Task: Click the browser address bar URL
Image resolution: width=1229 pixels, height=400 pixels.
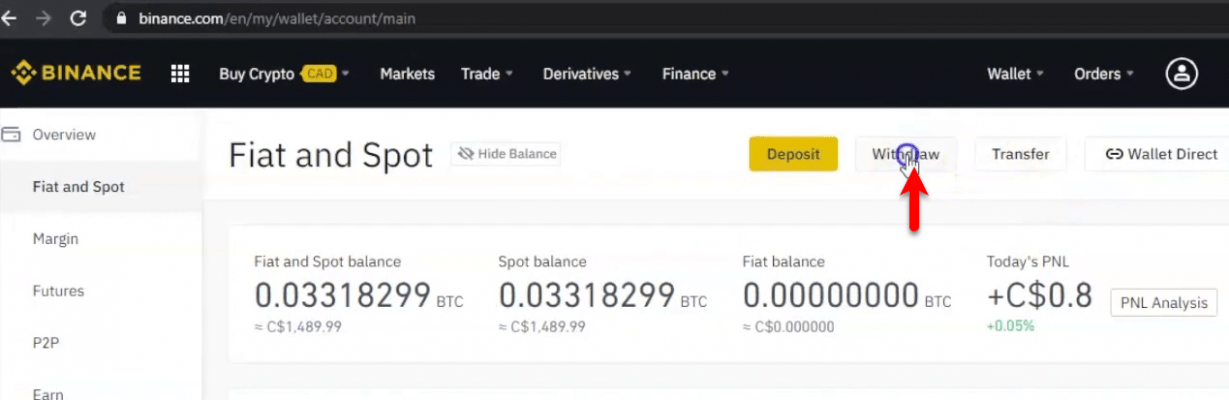Action: point(277,18)
